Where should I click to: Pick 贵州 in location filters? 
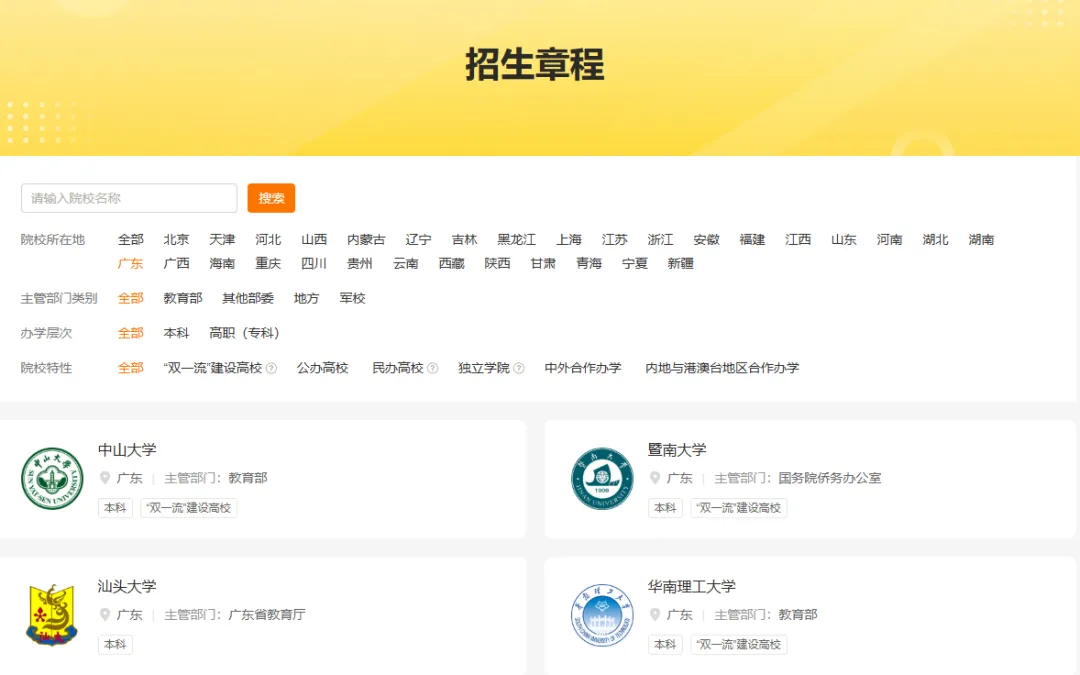tap(360, 264)
